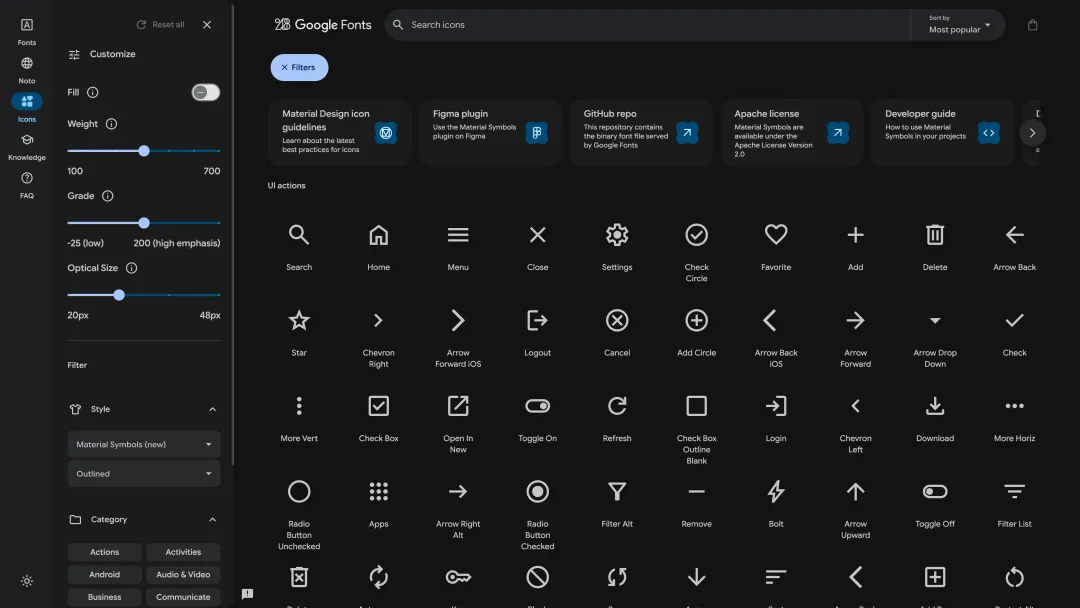The height and width of the screenshot is (608, 1080).
Task: Select the Check Box icon
Action: click(x=378, y=406)
